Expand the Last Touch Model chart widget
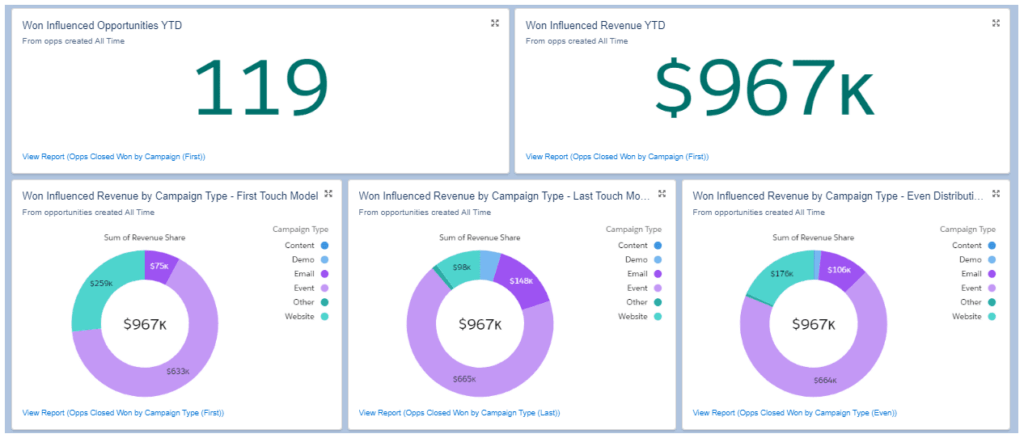The height and width of the screenshot is (438, 1024). tap(662, 193)
